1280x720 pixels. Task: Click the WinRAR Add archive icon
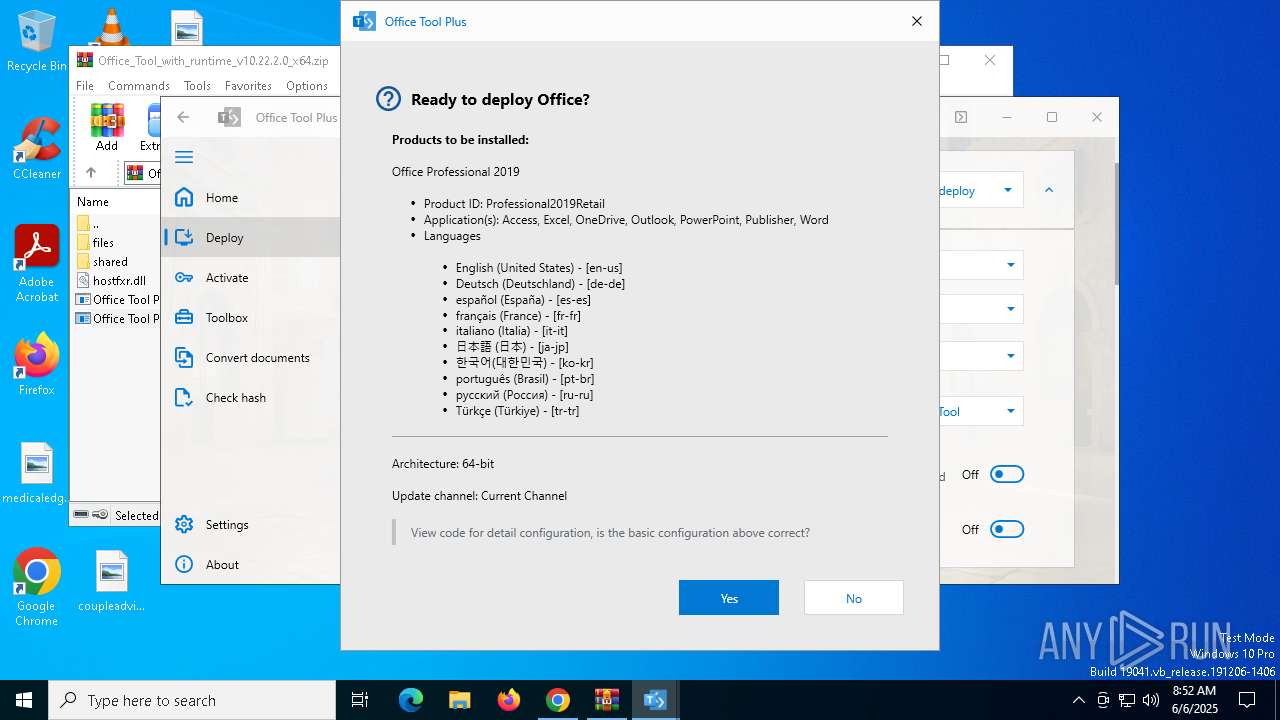coord(107,127)
